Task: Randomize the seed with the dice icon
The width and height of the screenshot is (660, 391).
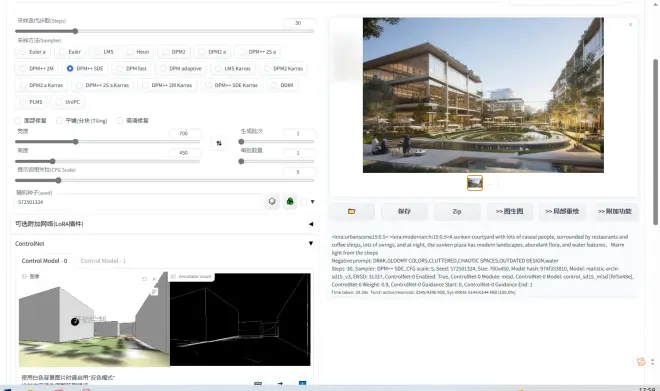Action: click(x=272, y=202)
